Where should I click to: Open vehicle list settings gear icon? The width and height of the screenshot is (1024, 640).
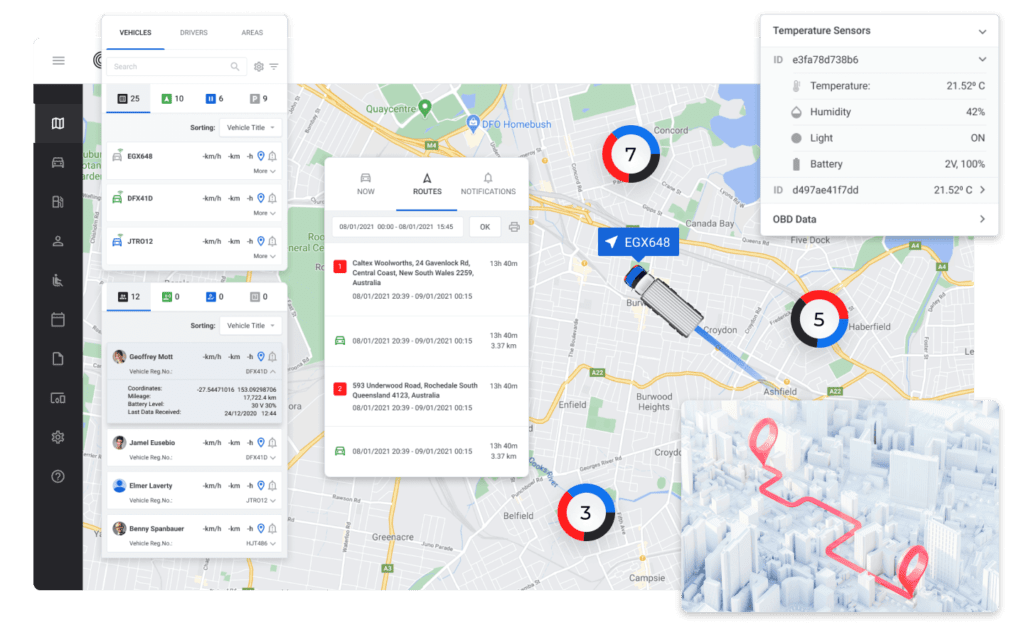click(259, 67)
